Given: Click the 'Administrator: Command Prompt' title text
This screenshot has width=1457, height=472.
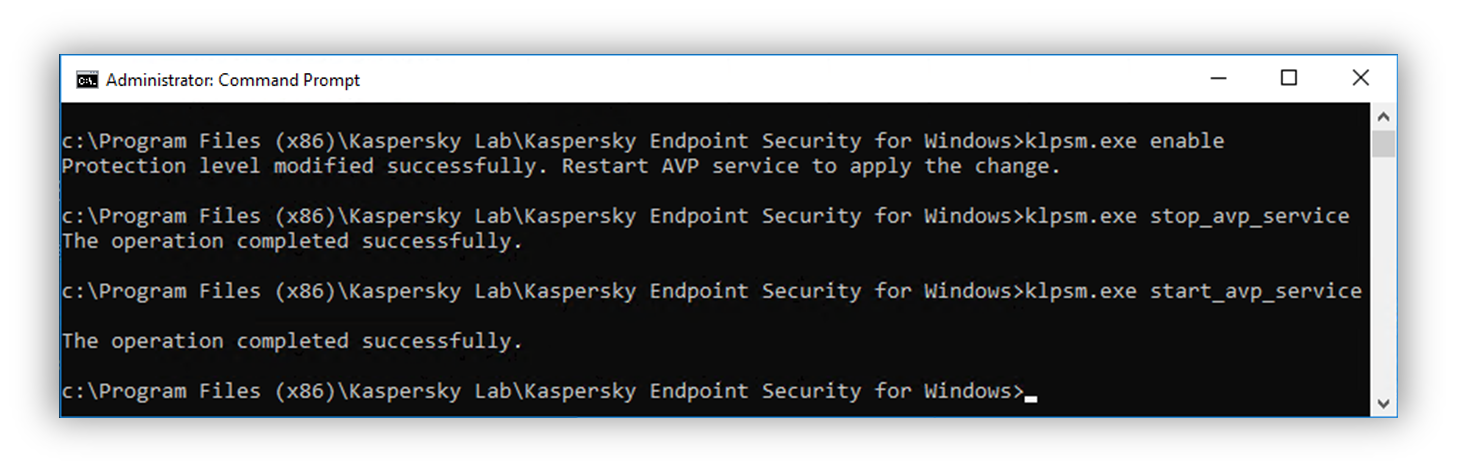Looking at the screenshot, I should pyautogui.click(x=232, y=80).
